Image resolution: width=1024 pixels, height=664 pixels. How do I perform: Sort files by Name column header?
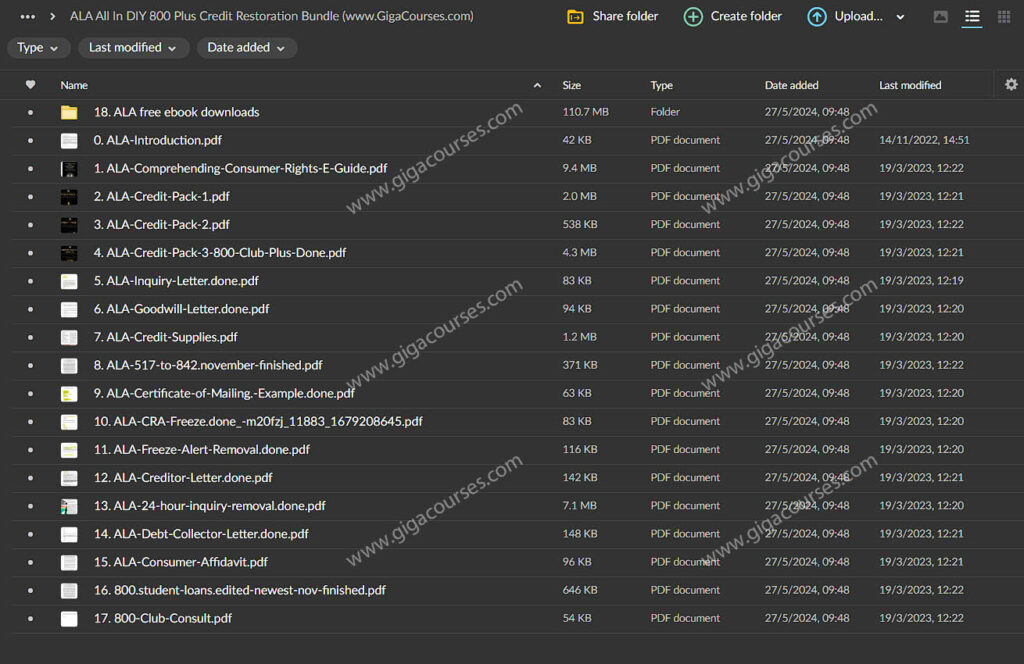[74, 86]
